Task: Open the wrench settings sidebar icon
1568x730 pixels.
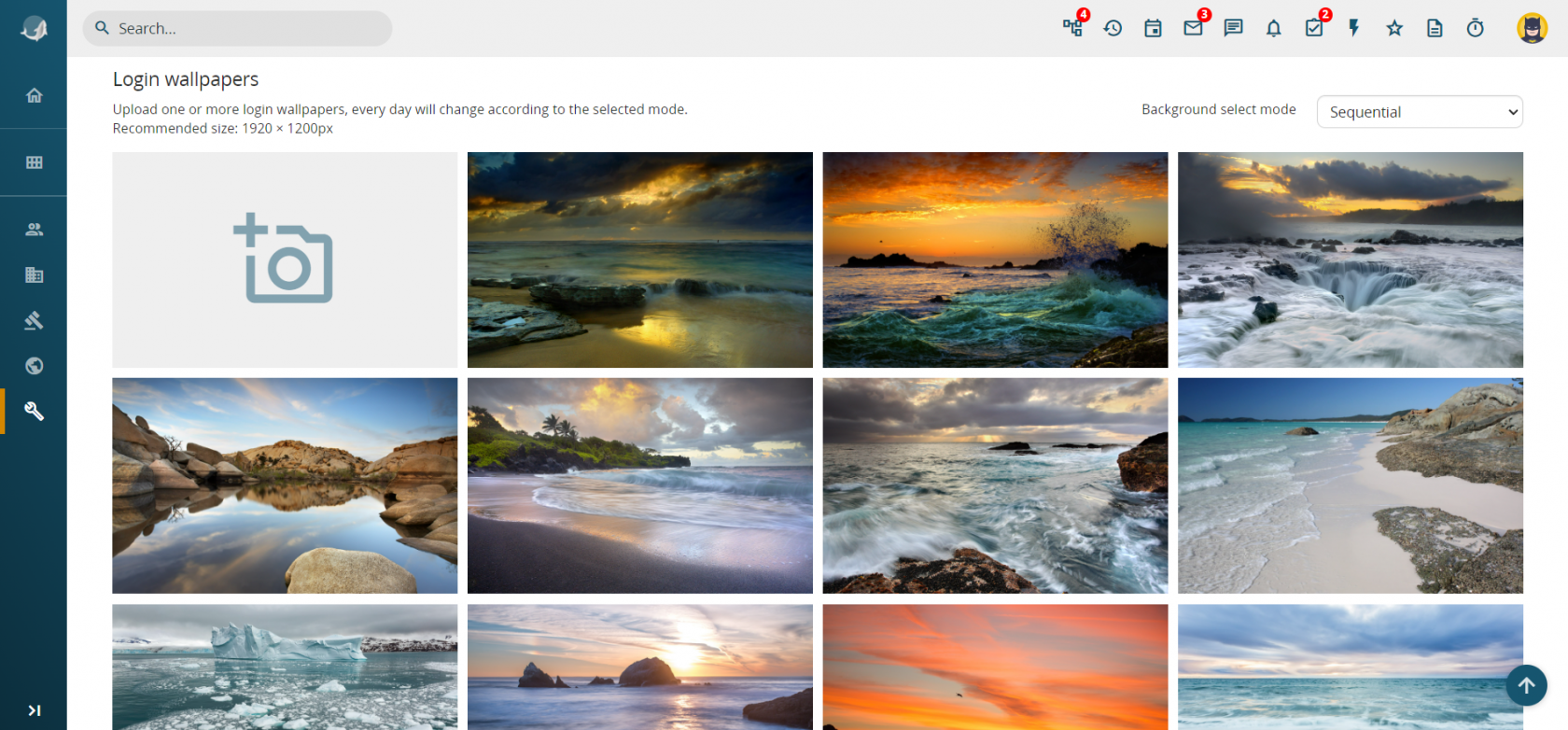Action: click(35, 412)
